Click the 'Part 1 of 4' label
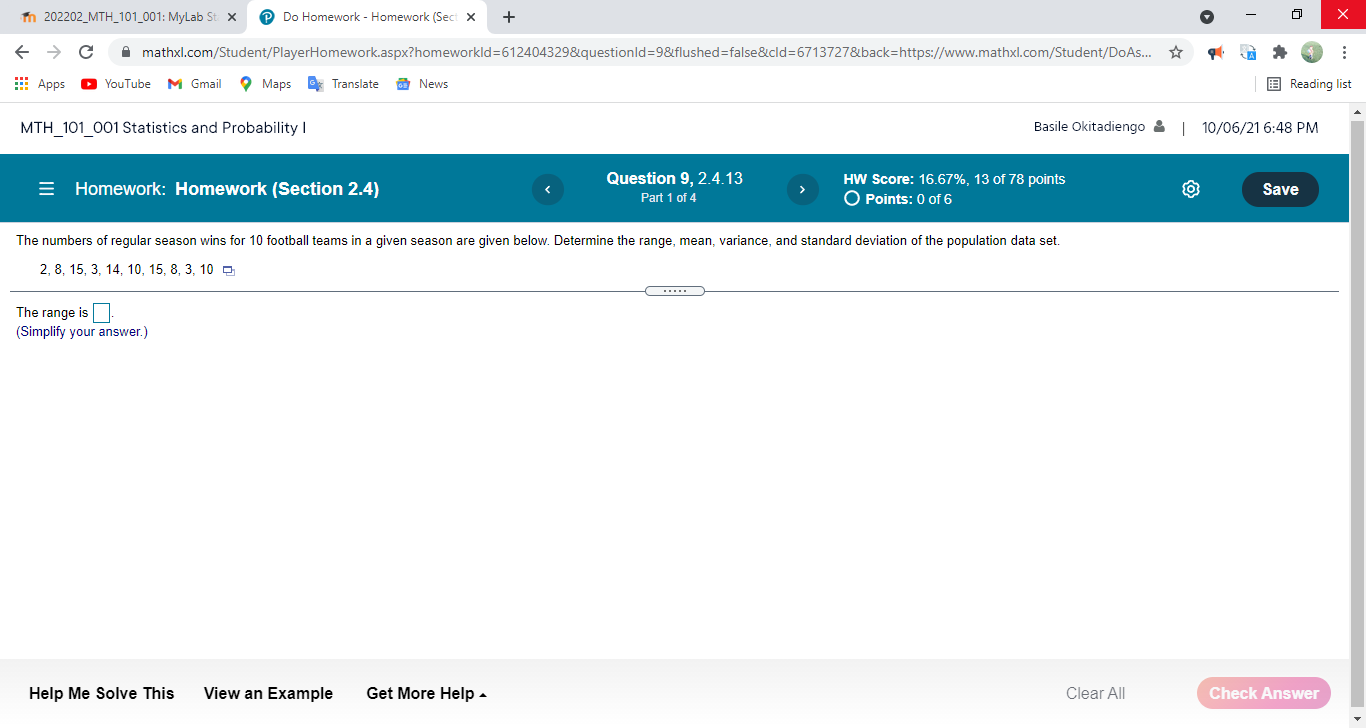1366x728 pixels. pyautogui.click(x=668, y=198)
